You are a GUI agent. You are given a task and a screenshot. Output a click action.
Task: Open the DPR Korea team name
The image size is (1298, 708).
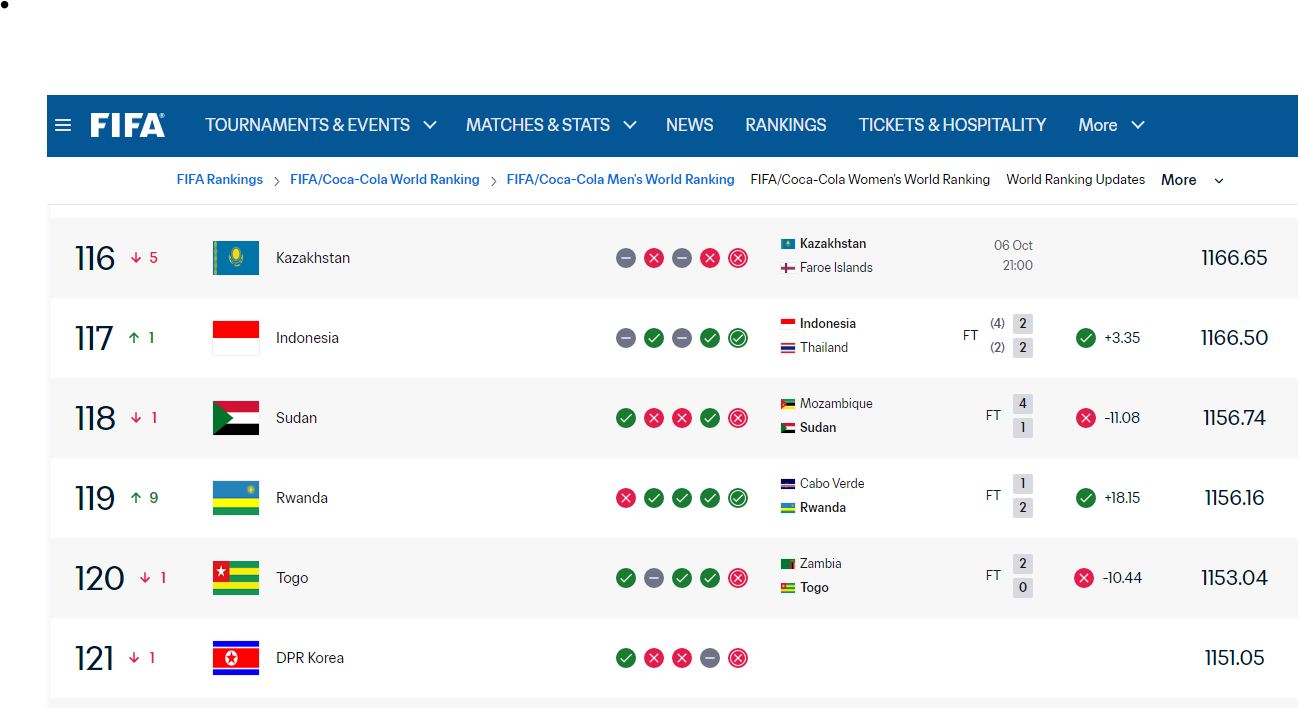(310, 658)
